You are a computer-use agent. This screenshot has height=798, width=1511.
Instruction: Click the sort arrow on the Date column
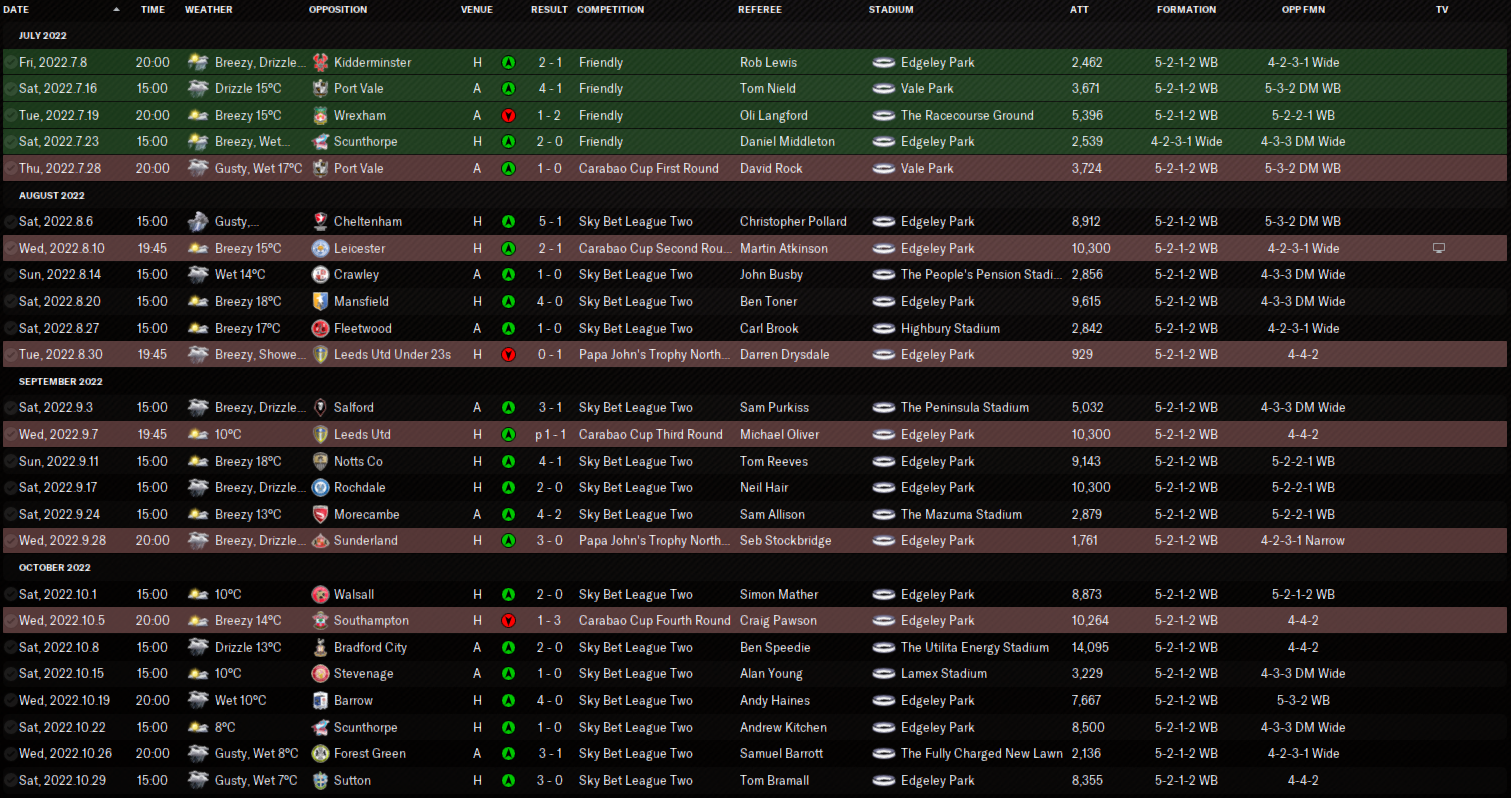coord(116,9)
